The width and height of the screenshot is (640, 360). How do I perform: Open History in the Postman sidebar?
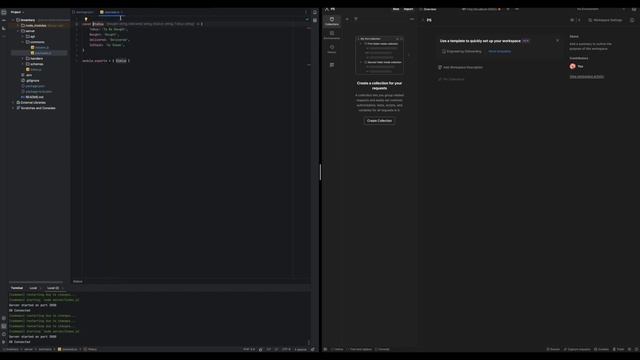332,49
